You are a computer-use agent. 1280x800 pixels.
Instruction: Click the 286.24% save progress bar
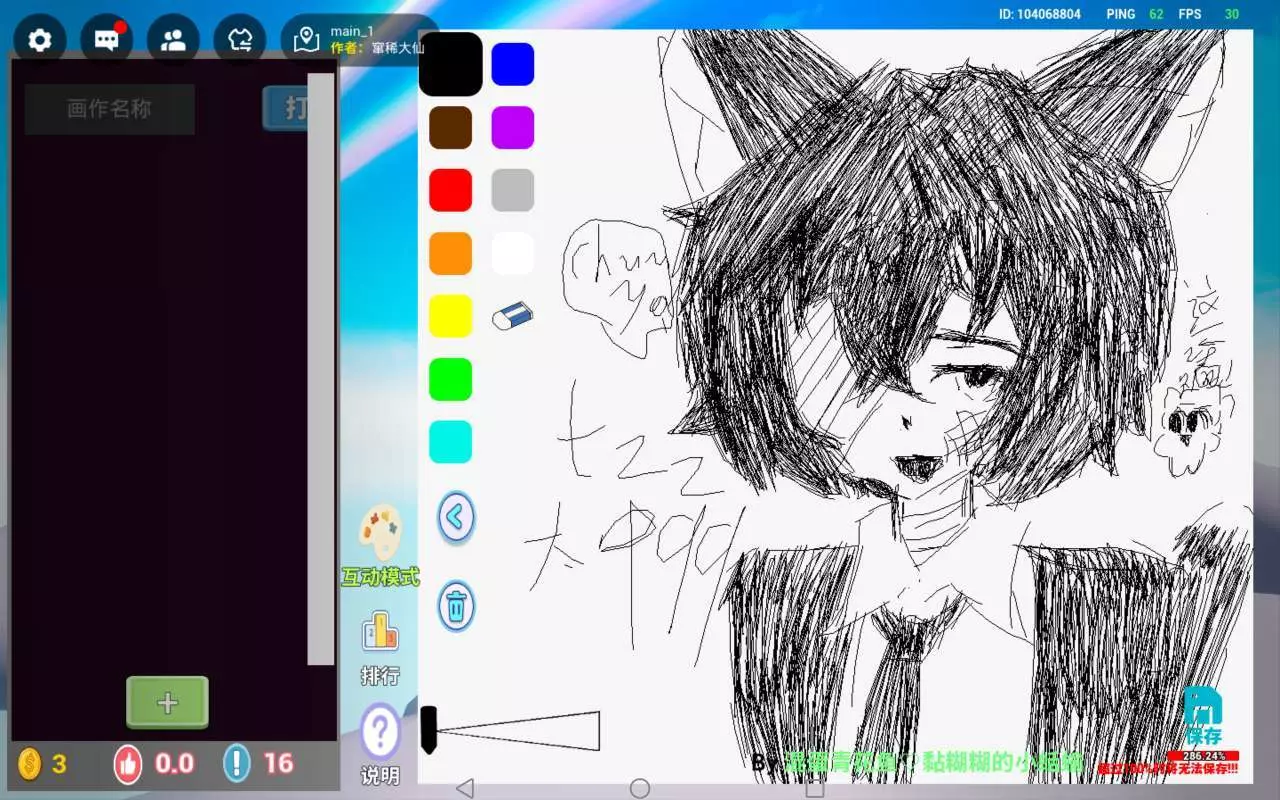1203,756
